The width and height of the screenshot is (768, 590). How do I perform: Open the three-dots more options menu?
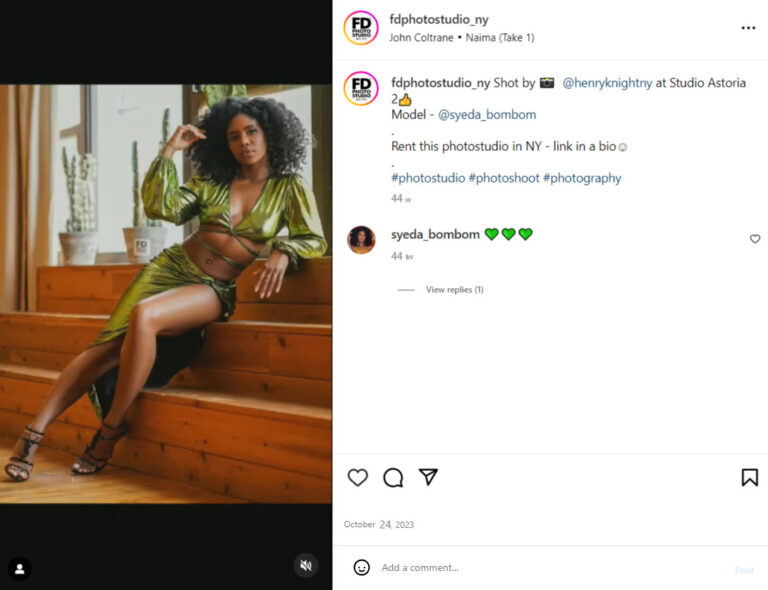748,28
